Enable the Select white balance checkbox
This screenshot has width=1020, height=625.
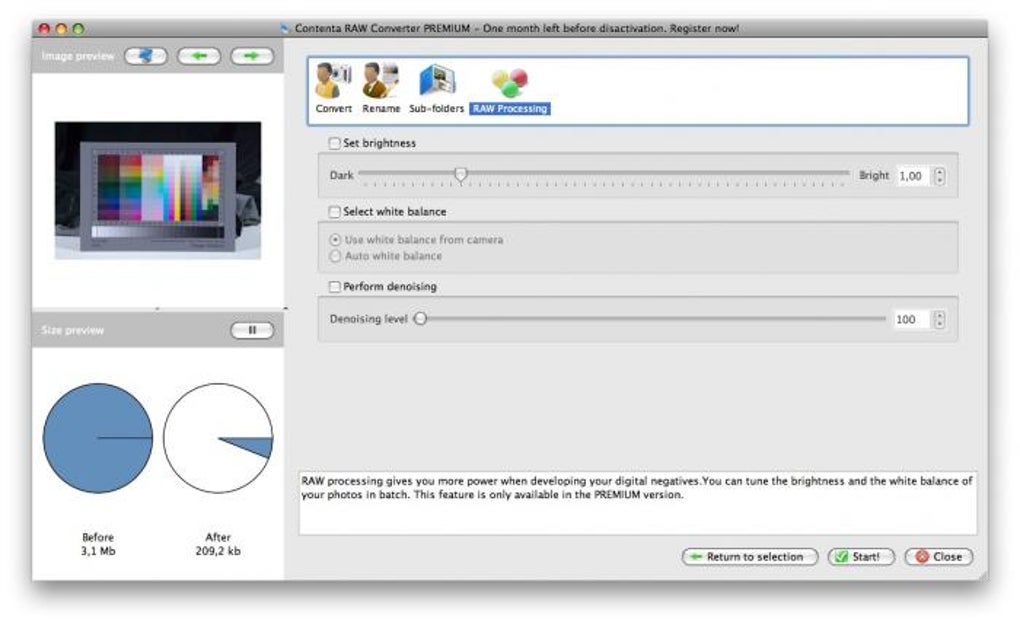(334, 211)
